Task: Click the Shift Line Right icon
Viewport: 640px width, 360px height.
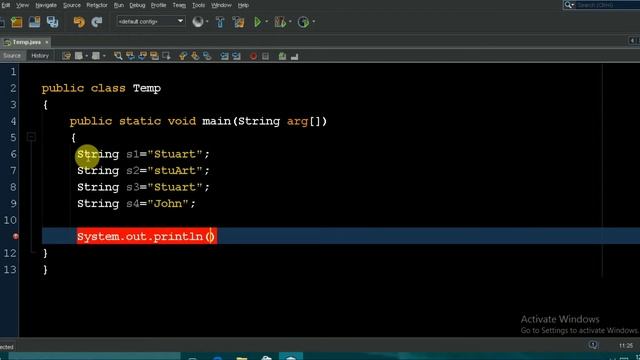Action: point(236,56)
